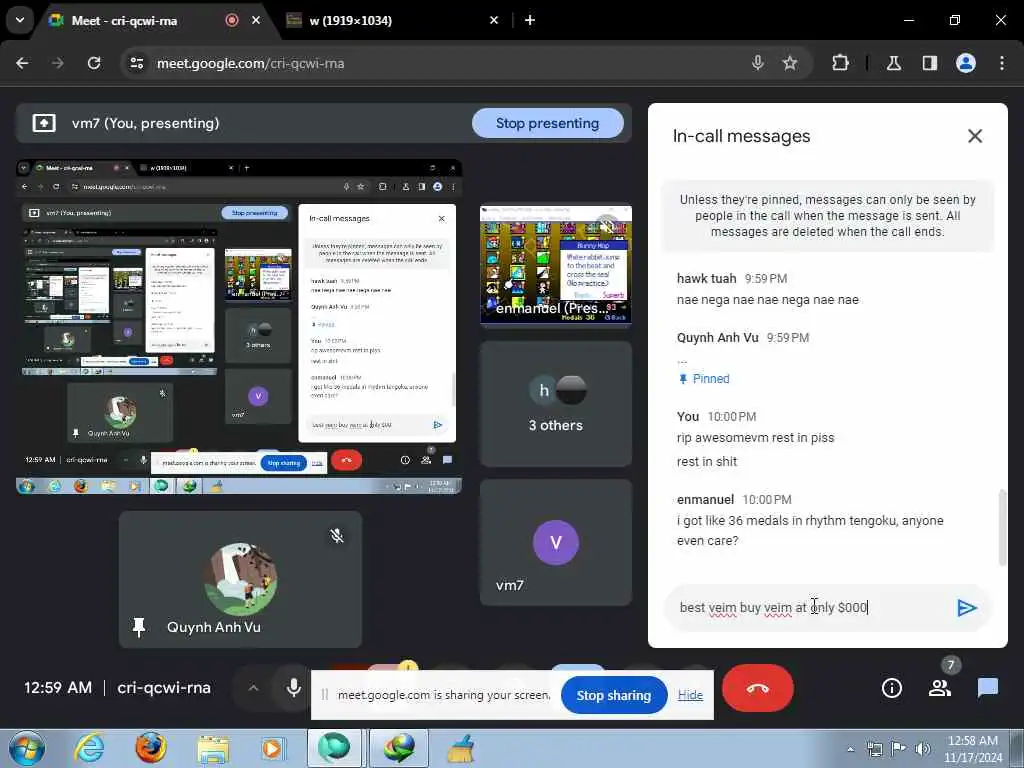
Task: Select the presenting screen icon next to vm7
Action: 44,123
